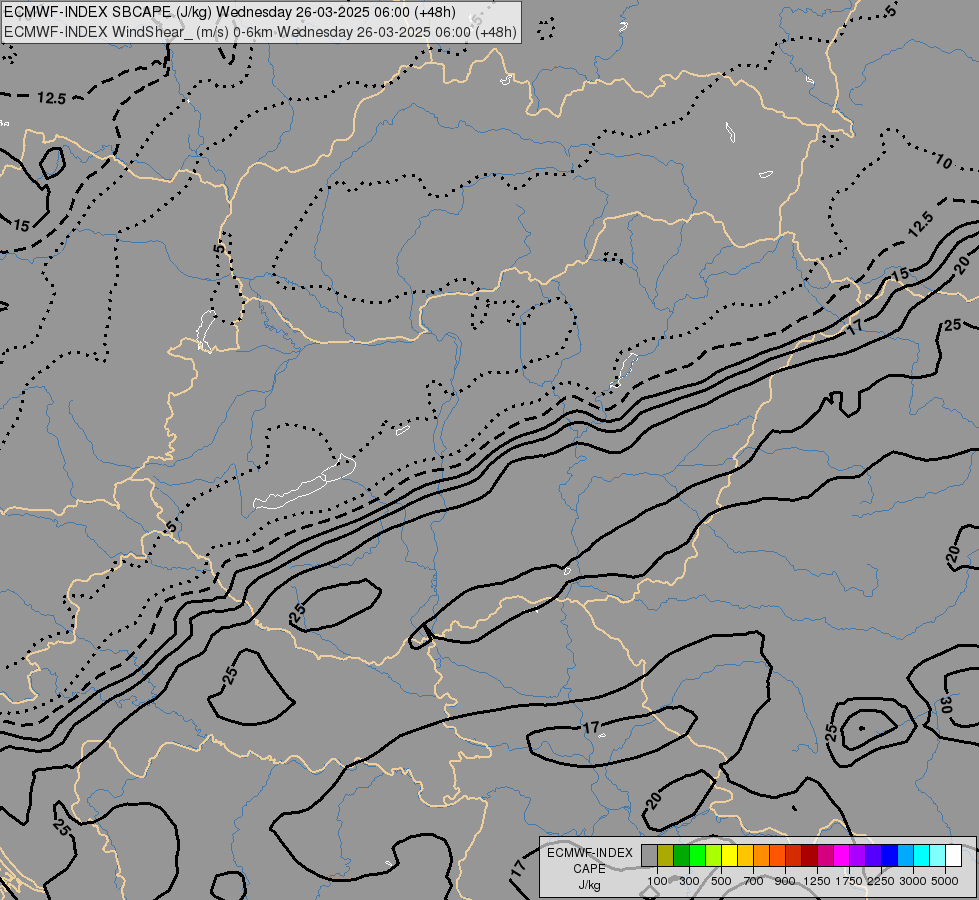Click the purple legend swatch

coord(857,856)
